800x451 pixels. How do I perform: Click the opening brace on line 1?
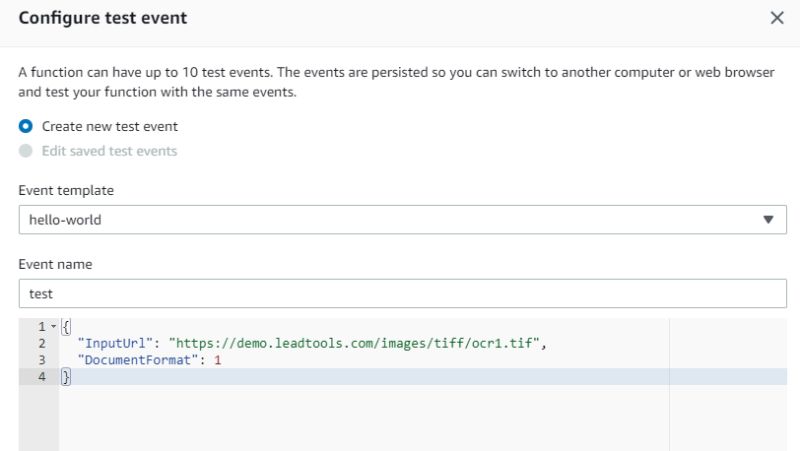[66, 327]
